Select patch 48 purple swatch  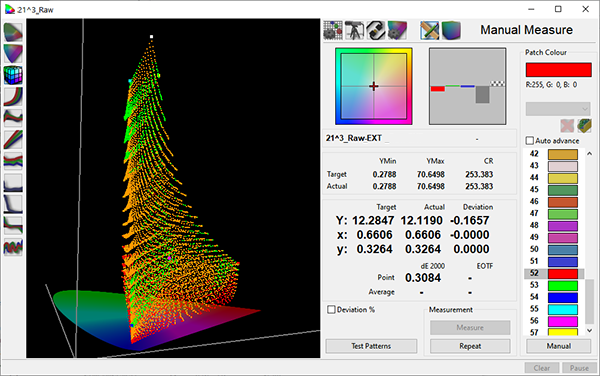[x=563, y=226]
